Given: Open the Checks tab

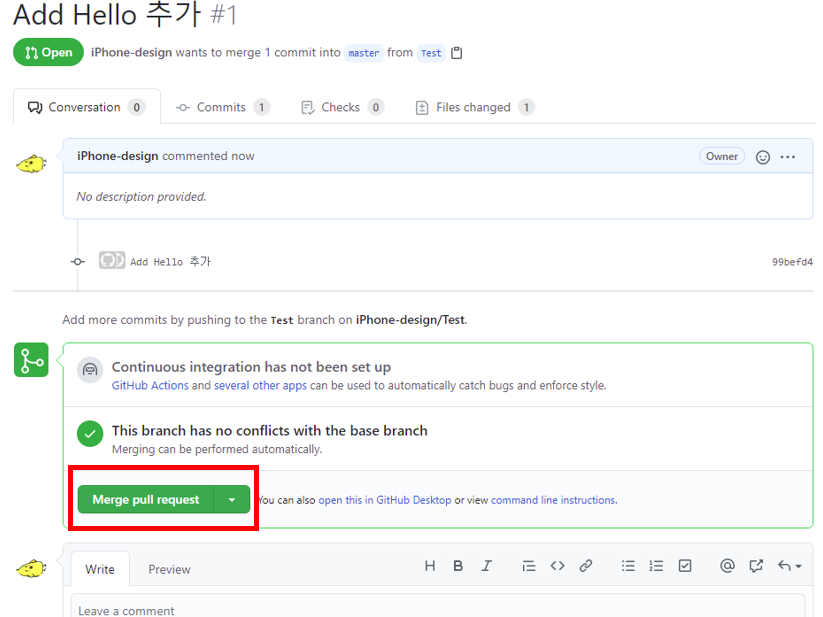Looking at the screenshot, I should point(343,107).
